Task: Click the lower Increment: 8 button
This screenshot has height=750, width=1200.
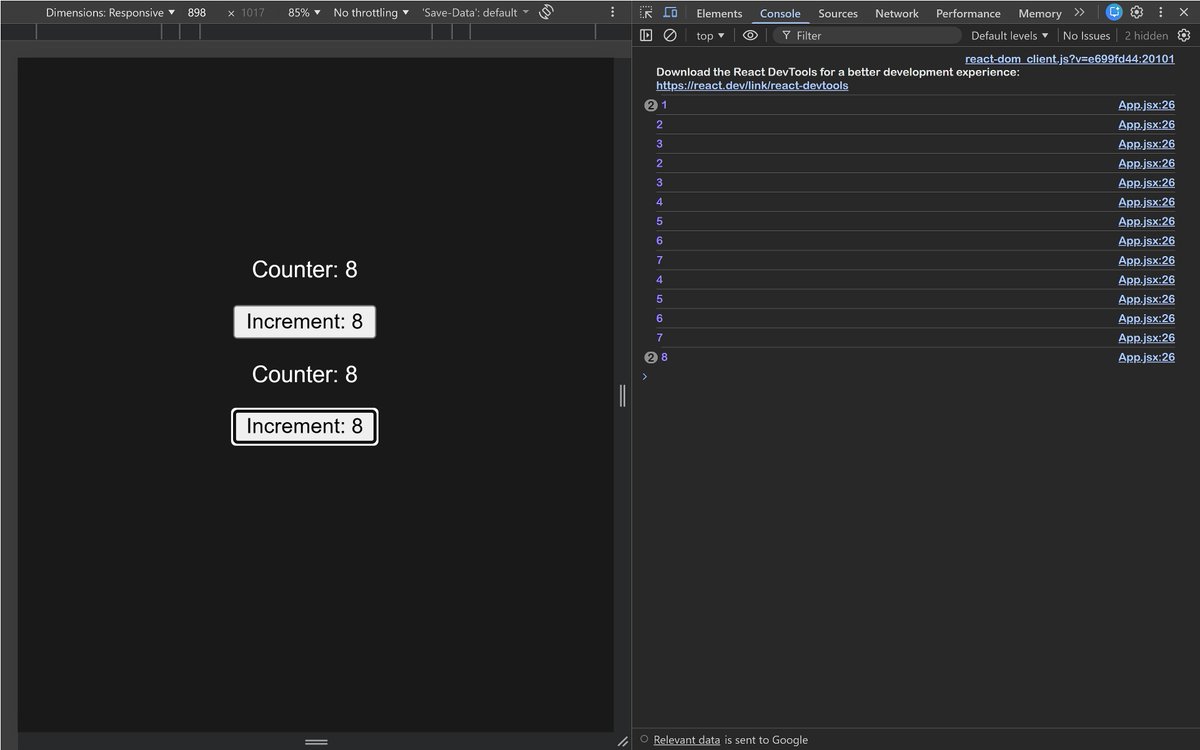Action: 304,426
